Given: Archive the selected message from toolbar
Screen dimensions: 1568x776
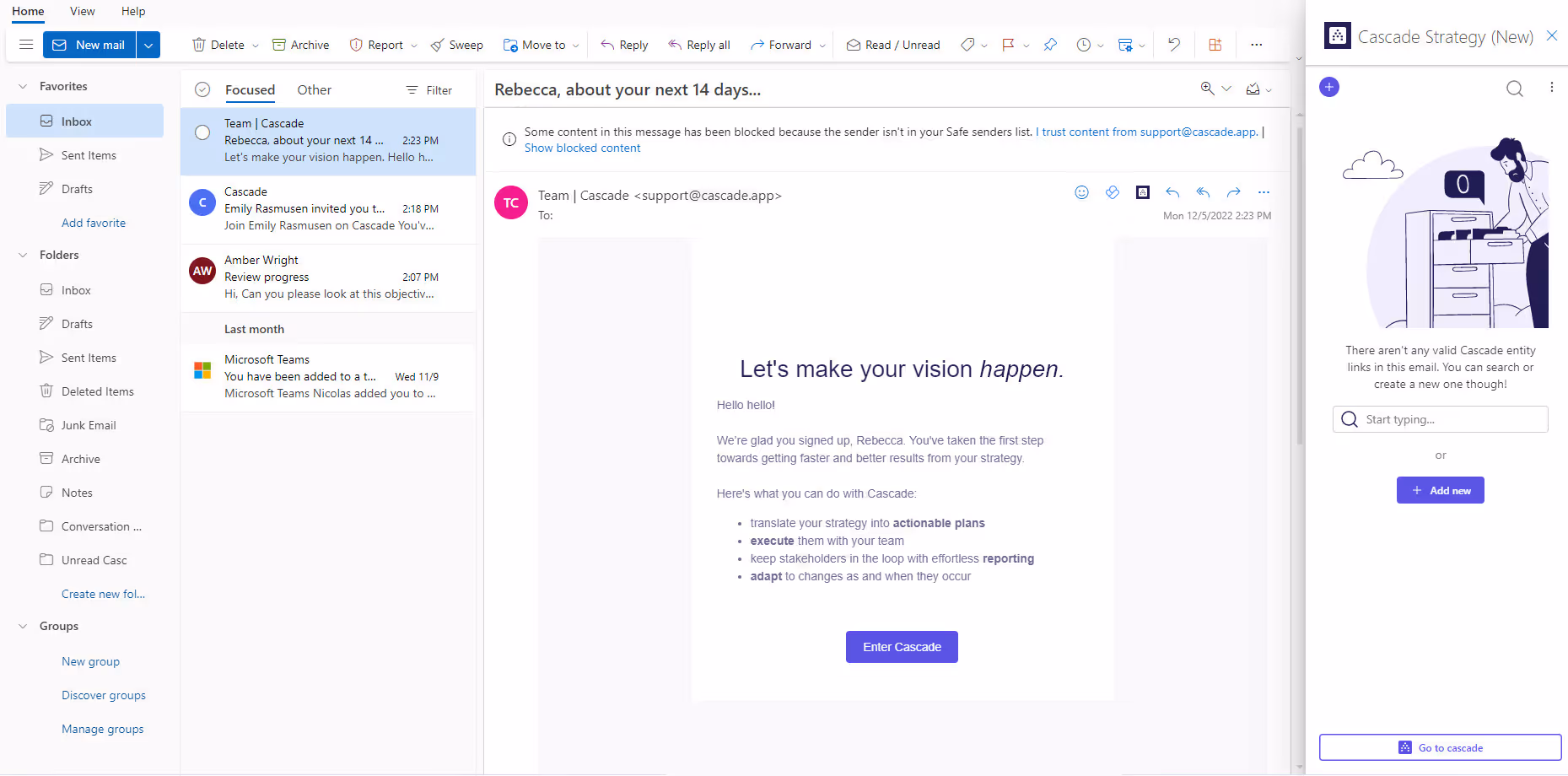Looking at the screenshot, I should coord(301,45).
